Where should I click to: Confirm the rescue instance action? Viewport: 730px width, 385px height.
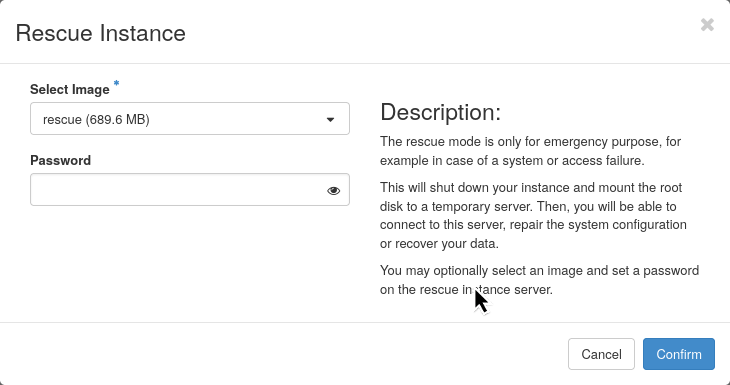click(679, 354)
